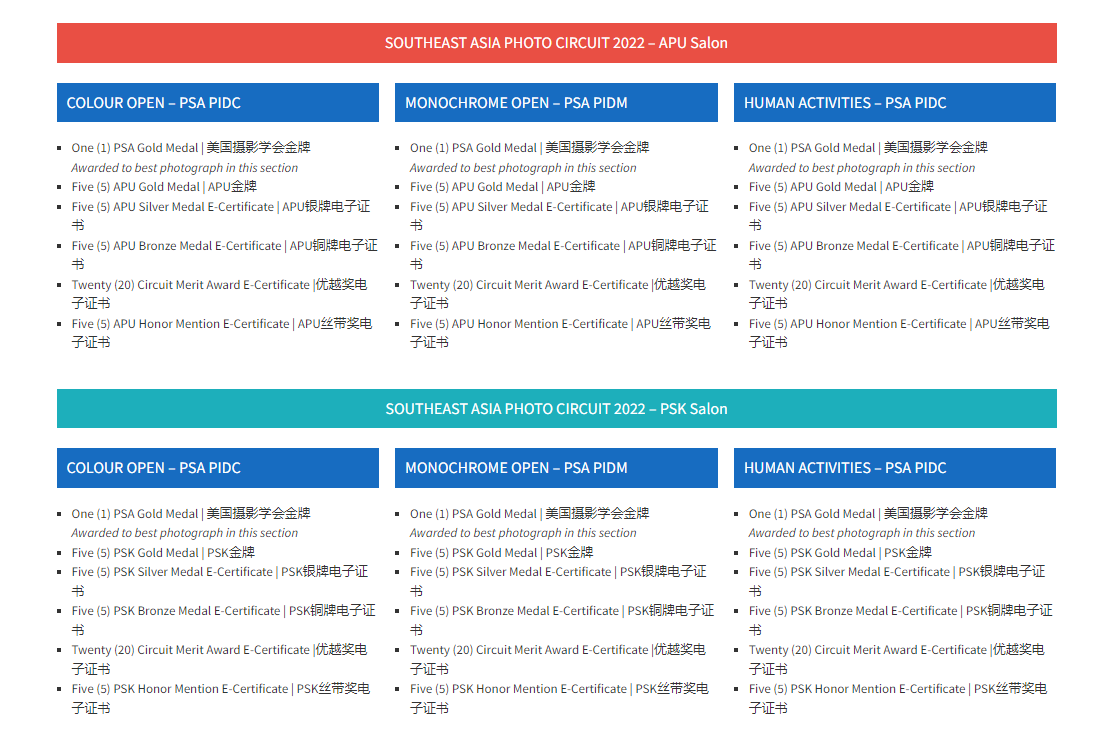Image resolution: width=1113 pixels, height=740 pixels.
Task: Click PSK Bronze Medal E-Certificate under Human Activities
Action: pos(901,620)
